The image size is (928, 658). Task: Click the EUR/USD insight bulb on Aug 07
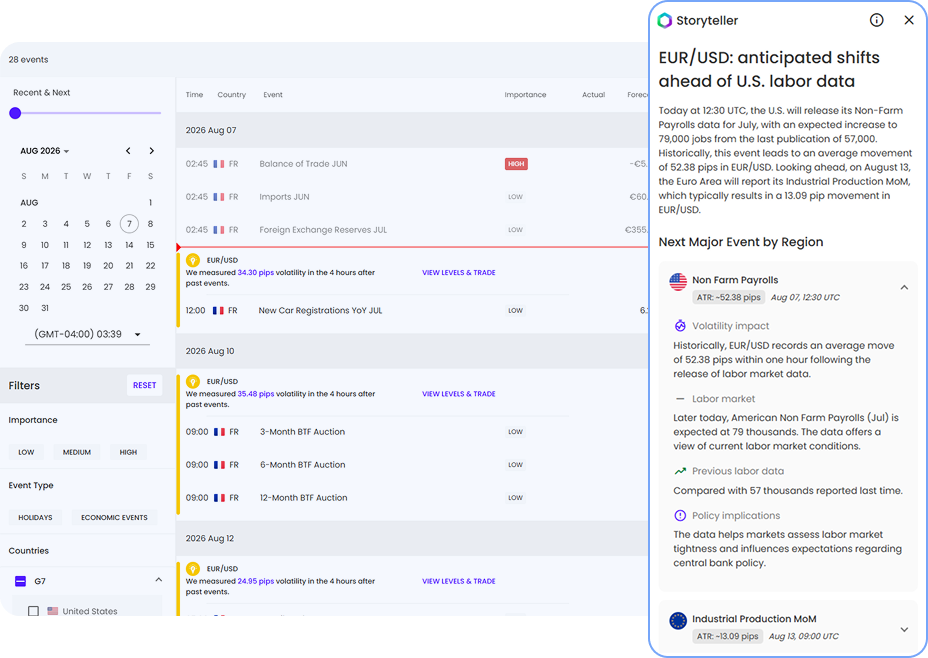pyautogui.click(x=192, y=260)
